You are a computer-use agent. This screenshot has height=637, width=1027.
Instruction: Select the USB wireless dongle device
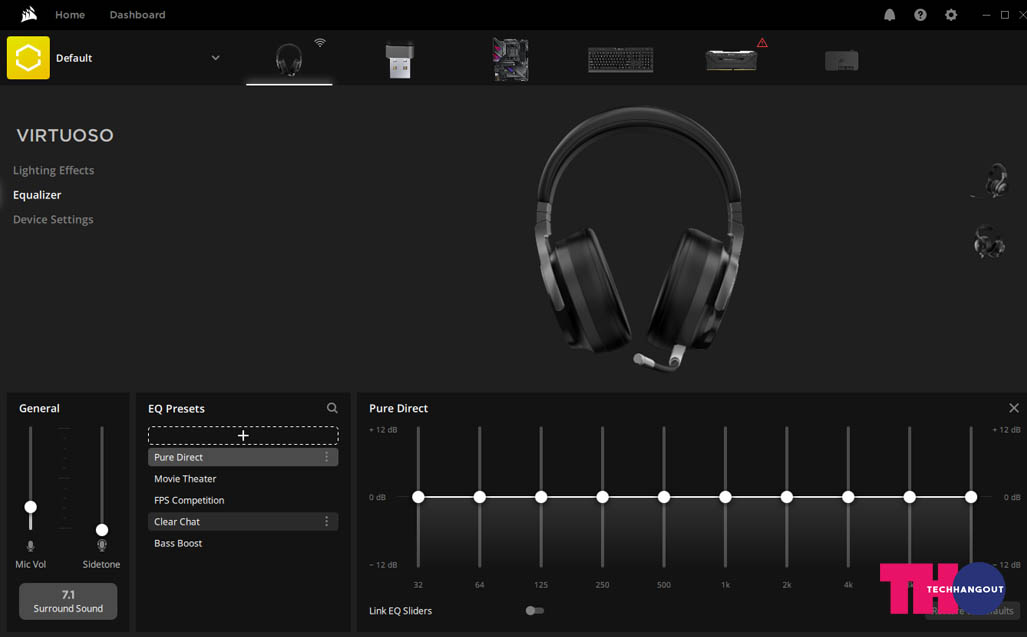(400, 60)
